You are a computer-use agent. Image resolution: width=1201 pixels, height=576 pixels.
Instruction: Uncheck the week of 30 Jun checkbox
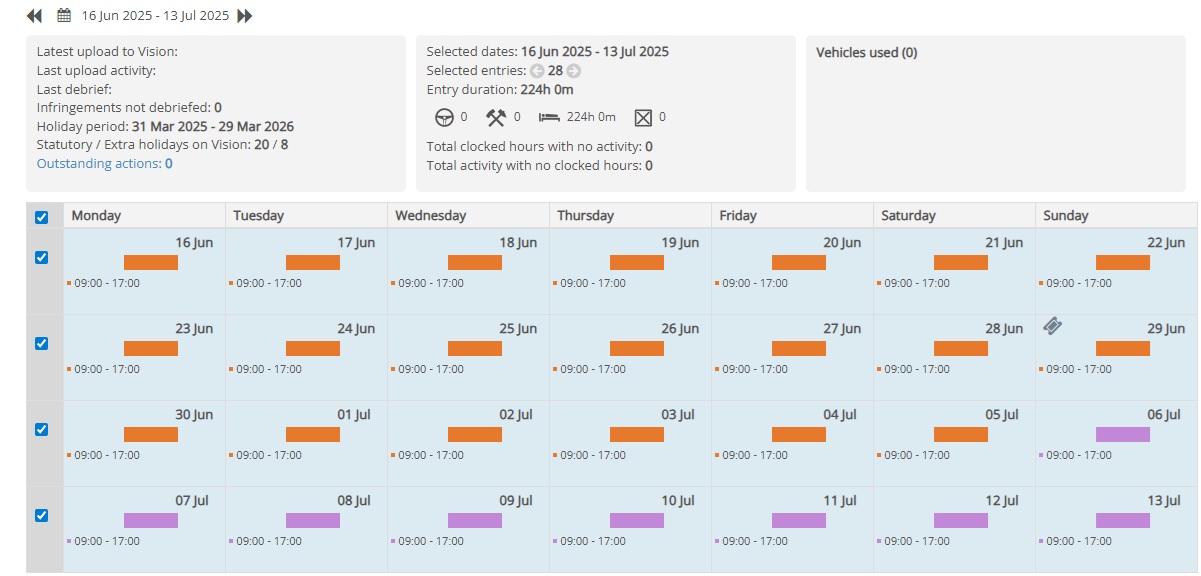click(x=41, y=429)
